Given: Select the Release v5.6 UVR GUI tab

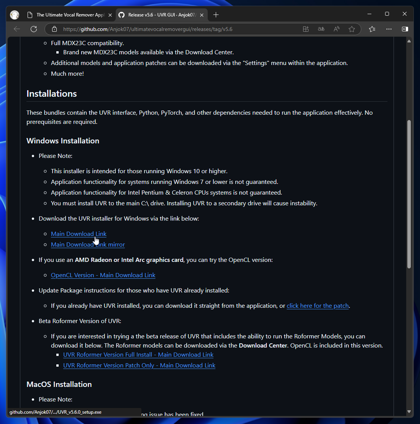Looking at the screenshot, I should point(162,15).
